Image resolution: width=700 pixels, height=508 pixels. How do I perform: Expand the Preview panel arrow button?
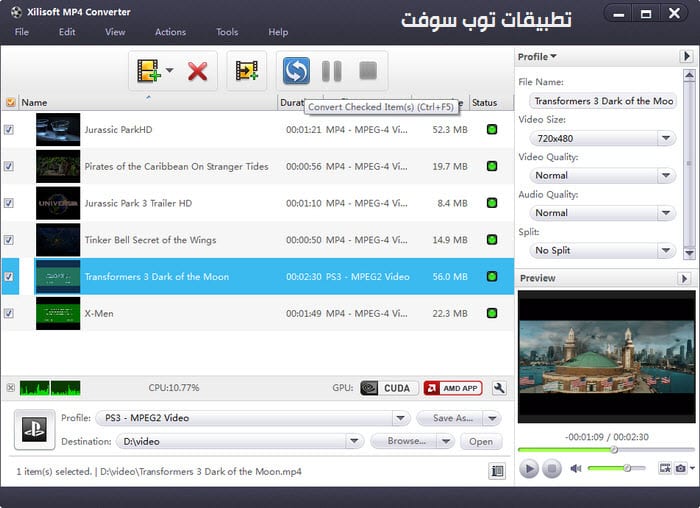pyautogui.click(x=684, y=278)
